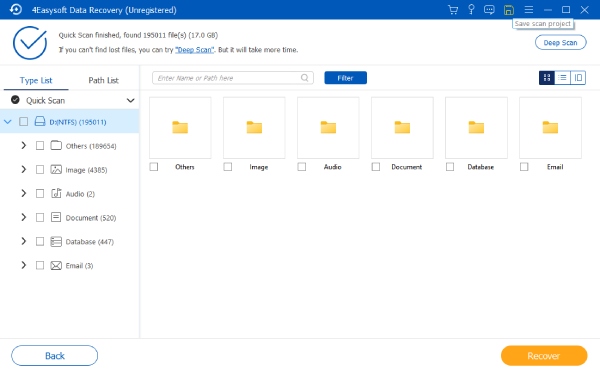
Task: Tick the checkbox under Others folder thumbnail
Action: (x=154, y=167)
